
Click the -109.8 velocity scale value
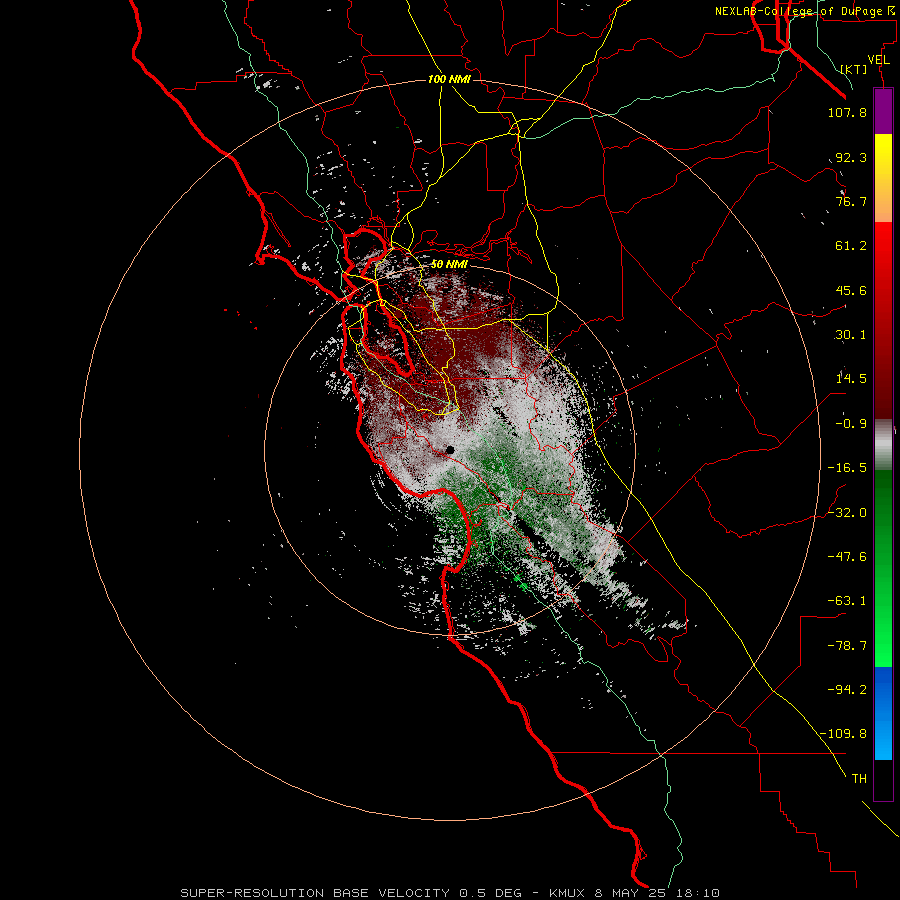tap(844, 734)
